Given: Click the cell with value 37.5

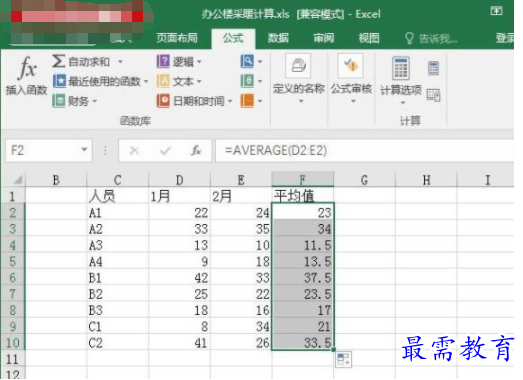Looking at the screenshot, I should tap(303, 278).
